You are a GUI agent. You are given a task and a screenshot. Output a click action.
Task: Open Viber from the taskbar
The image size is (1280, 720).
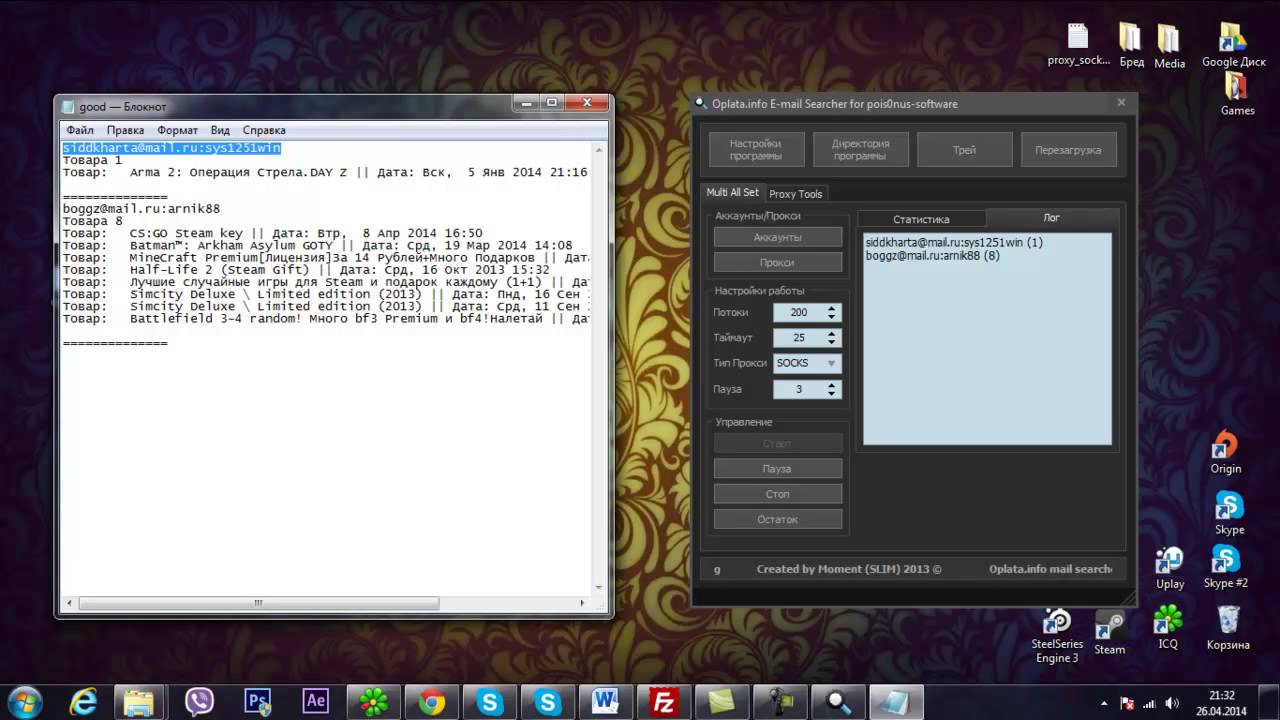click(x=199, y=702)
